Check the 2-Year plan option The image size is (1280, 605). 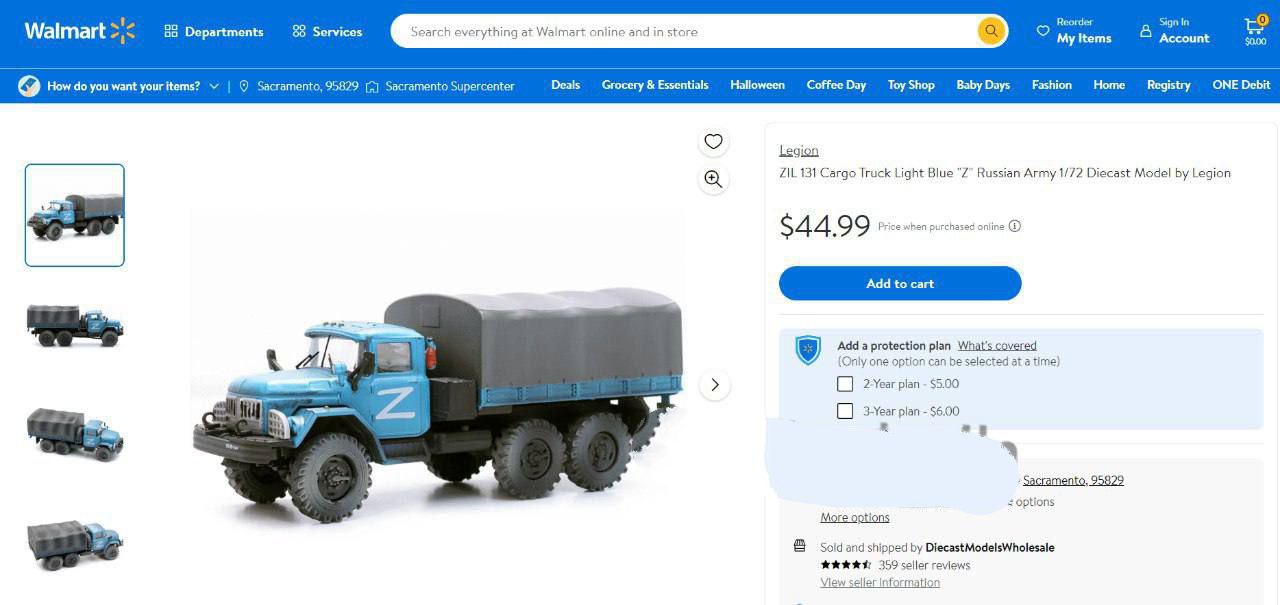click(845, 384)
